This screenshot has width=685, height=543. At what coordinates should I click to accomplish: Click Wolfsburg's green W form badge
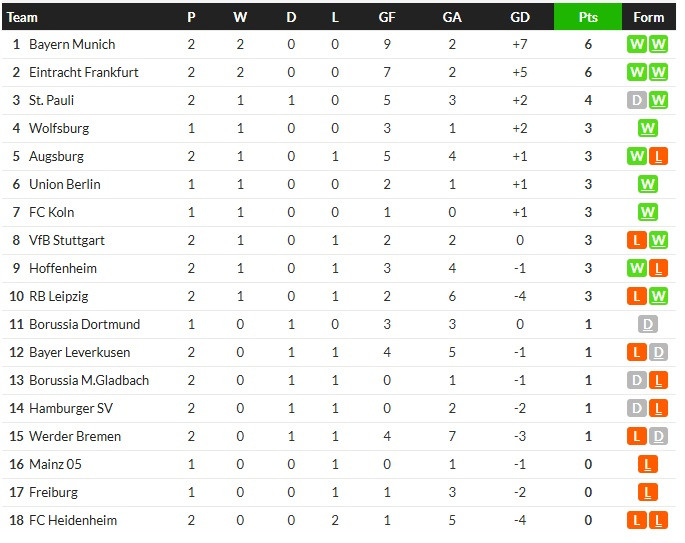point(647,128)
